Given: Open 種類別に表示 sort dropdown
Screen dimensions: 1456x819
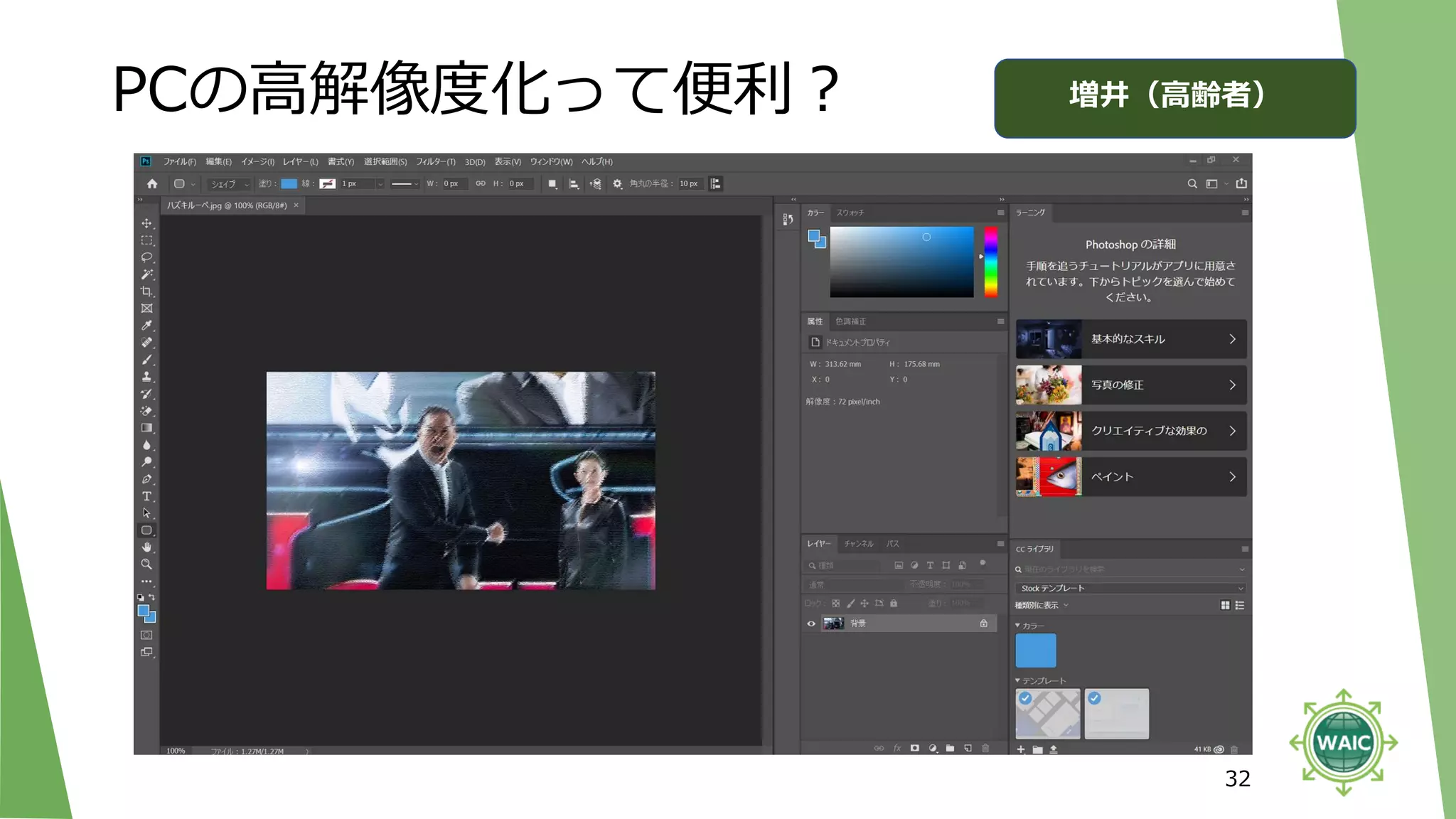Looking at the screenshot, I should point(1042,606).
